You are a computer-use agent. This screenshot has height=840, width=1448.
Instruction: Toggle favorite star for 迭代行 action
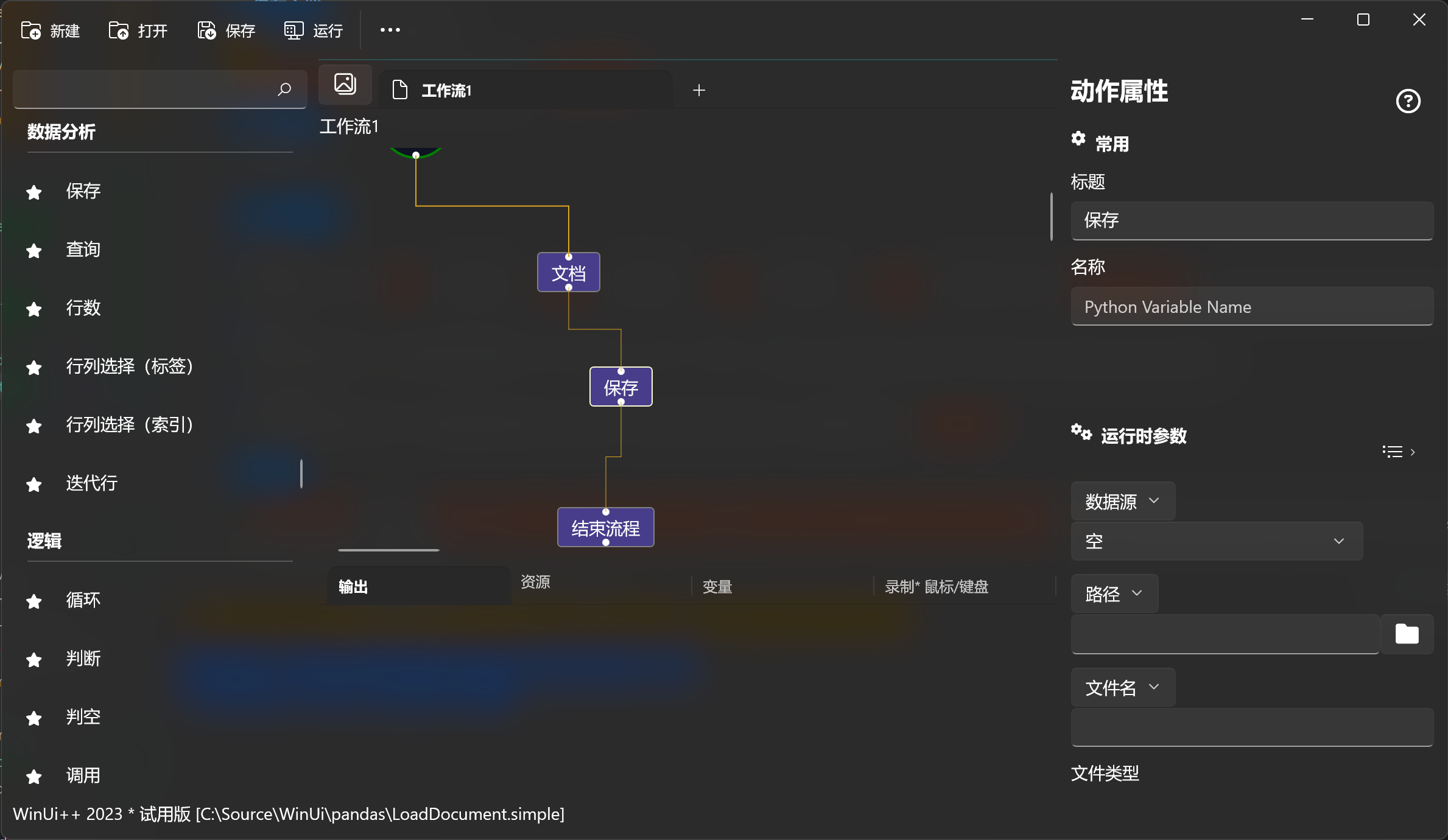pos(34,485)
